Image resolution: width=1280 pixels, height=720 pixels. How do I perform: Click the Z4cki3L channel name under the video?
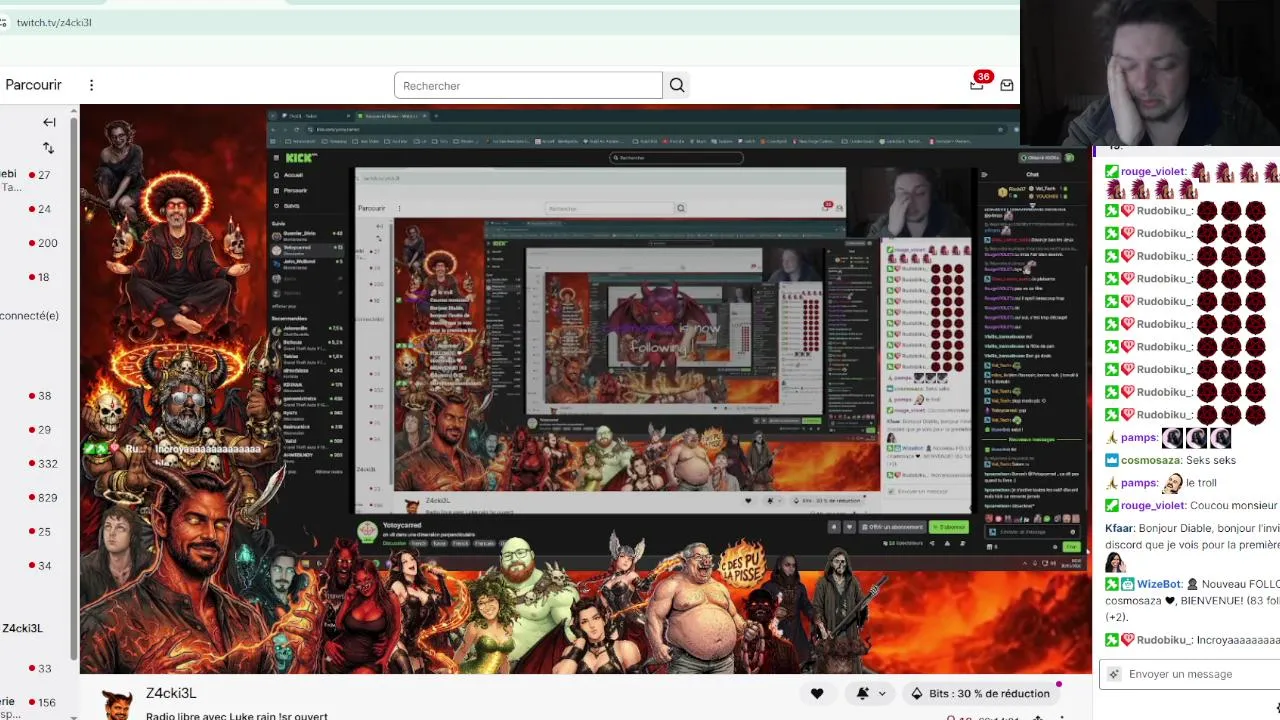[171, 693]
